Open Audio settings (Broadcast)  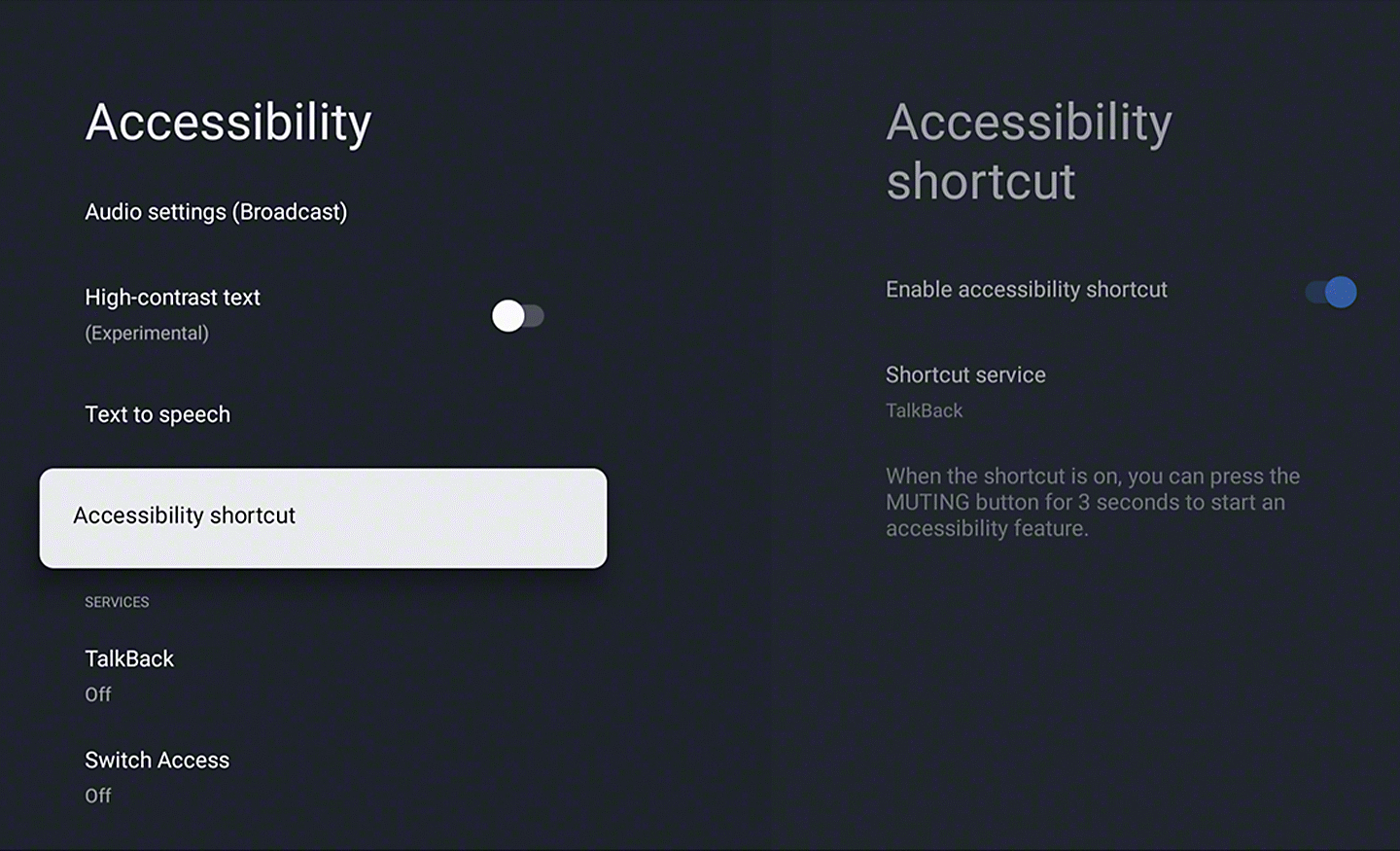pyautogui.click(x=216, y=212)
